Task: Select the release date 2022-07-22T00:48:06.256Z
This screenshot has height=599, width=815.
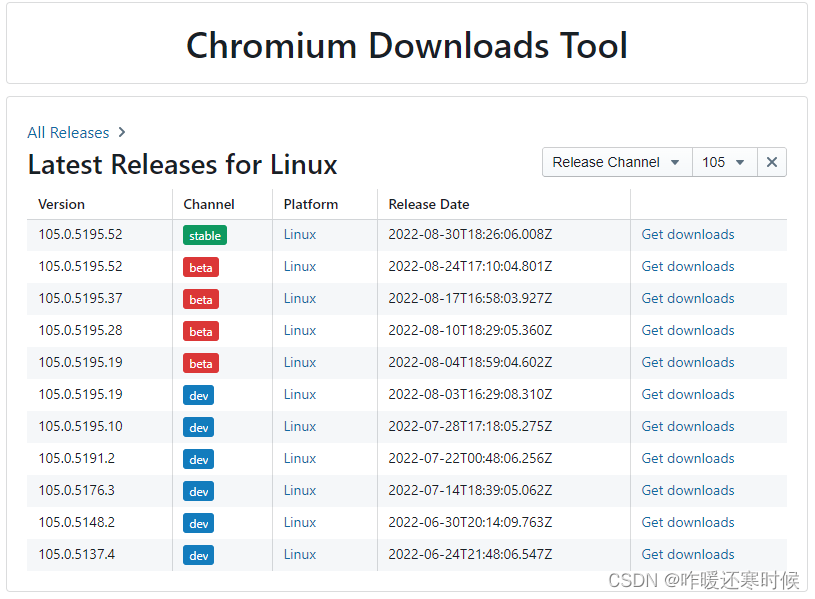Action: point(470,458)
